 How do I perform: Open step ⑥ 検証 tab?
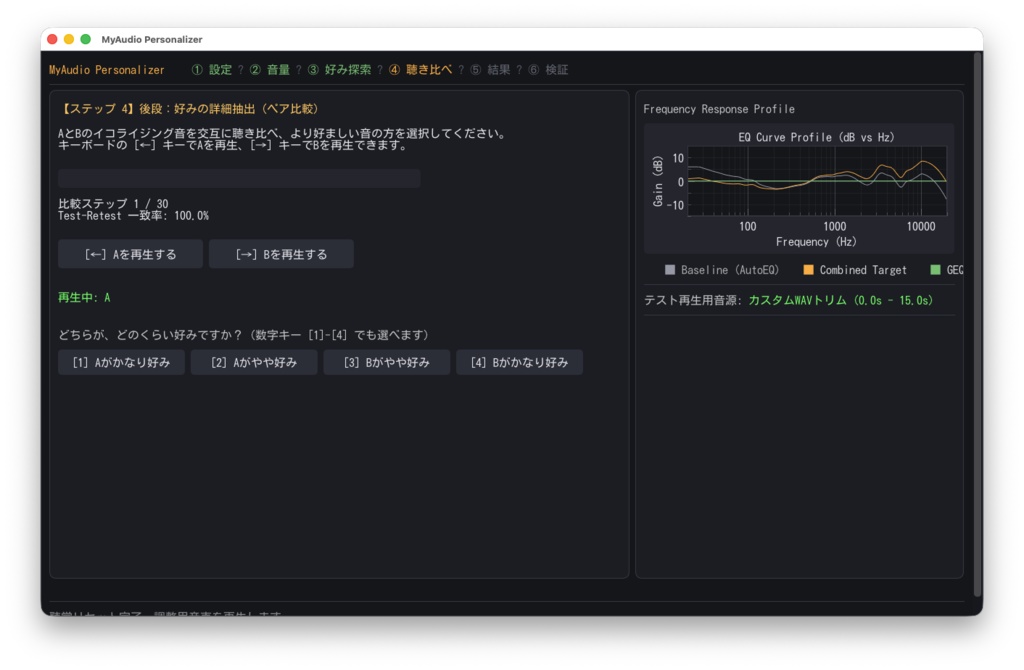coord(548,70)
